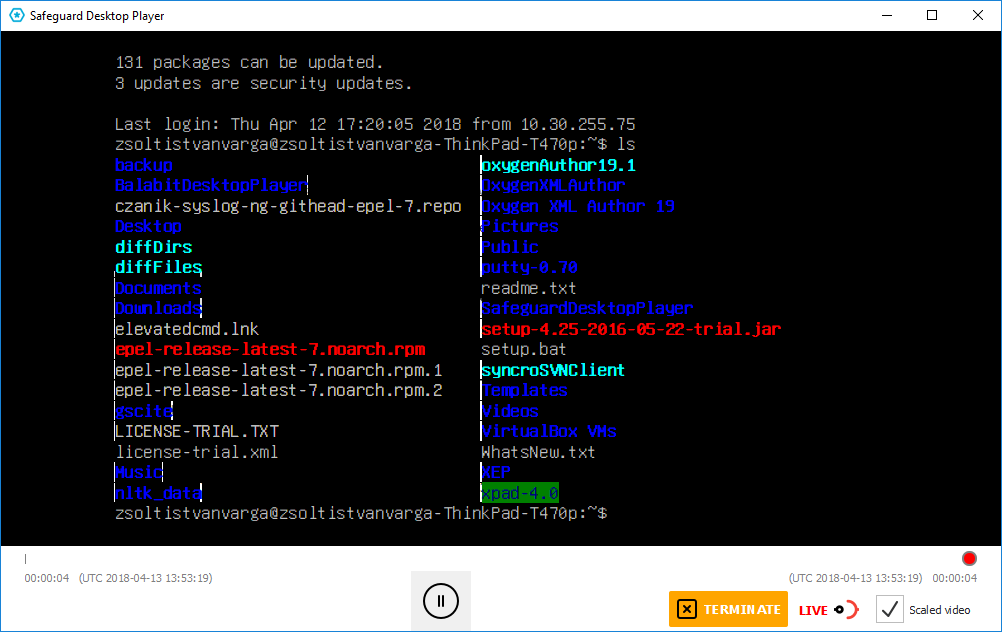Click the 'gscite' directory text
Screen dimensions: 1002x632
(x=144, y=411)
